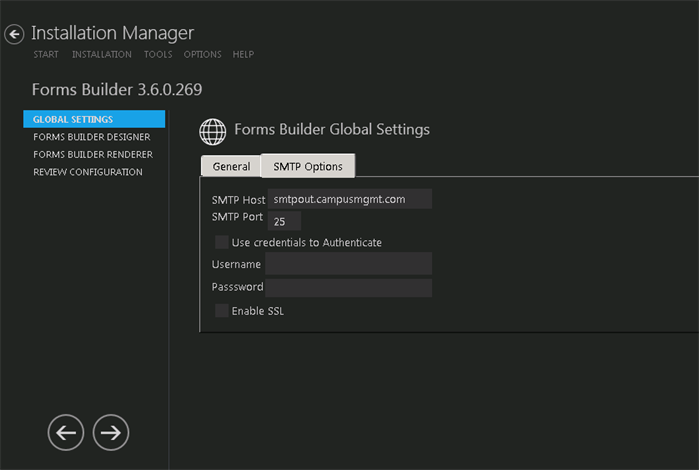Open the TOOLS menu
Image resolution: width=699 pixels, height=470 pixels.
(158, 54)
